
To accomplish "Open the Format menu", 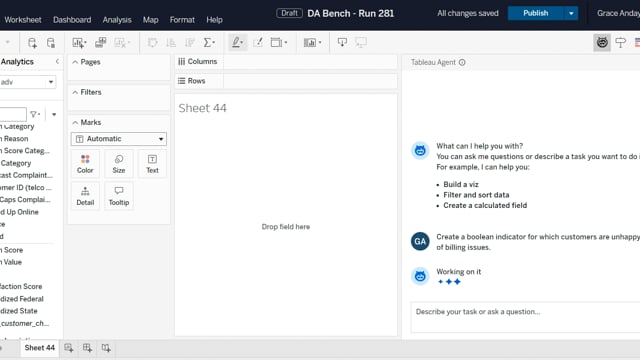I will (x=182, y=20).
